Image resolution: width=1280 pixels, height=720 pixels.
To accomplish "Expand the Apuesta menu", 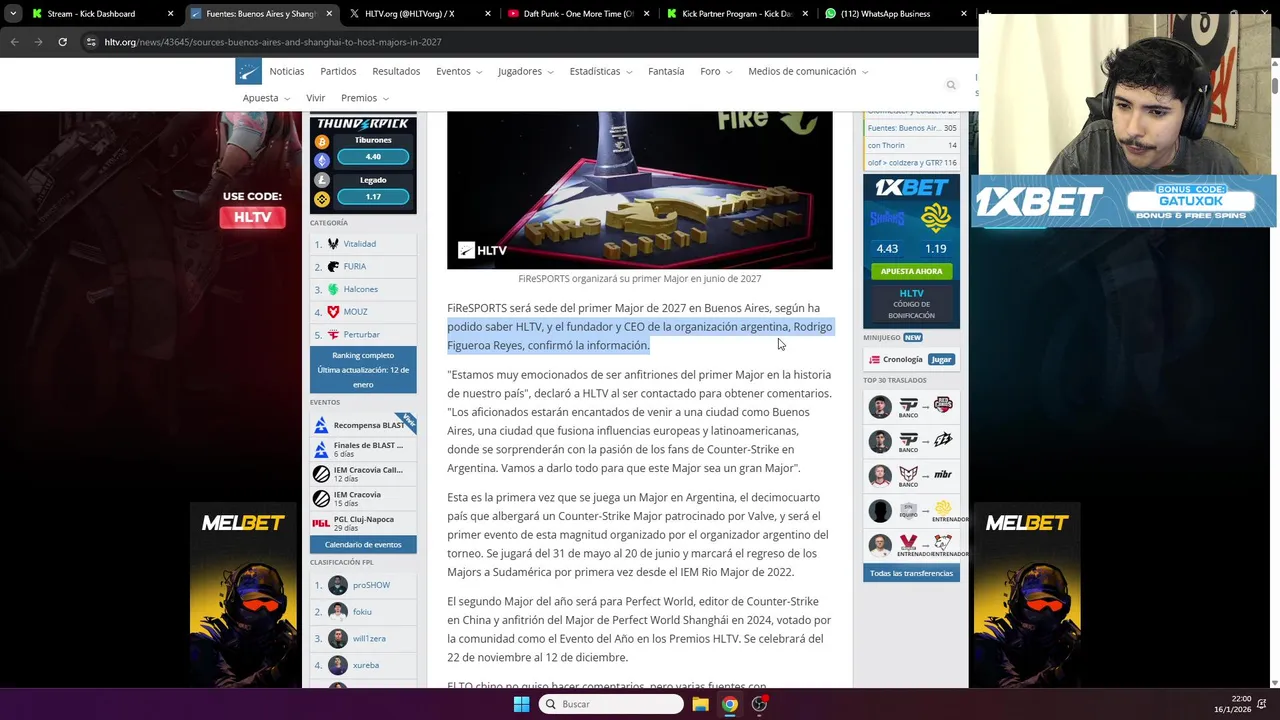I will [266, 98].
